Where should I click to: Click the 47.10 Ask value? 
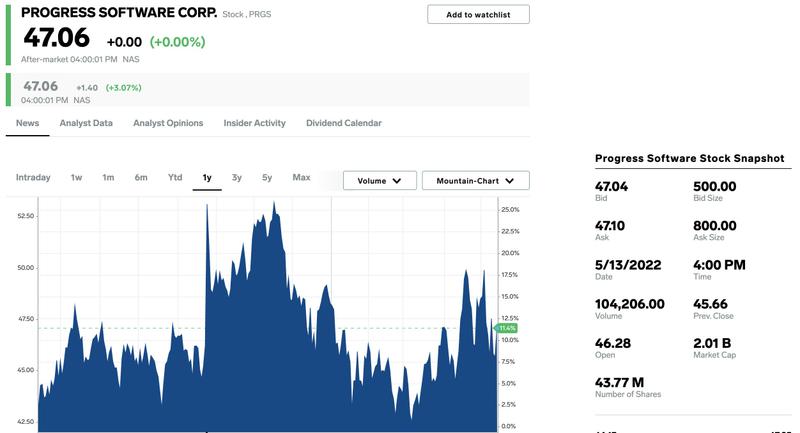point(610,225)
